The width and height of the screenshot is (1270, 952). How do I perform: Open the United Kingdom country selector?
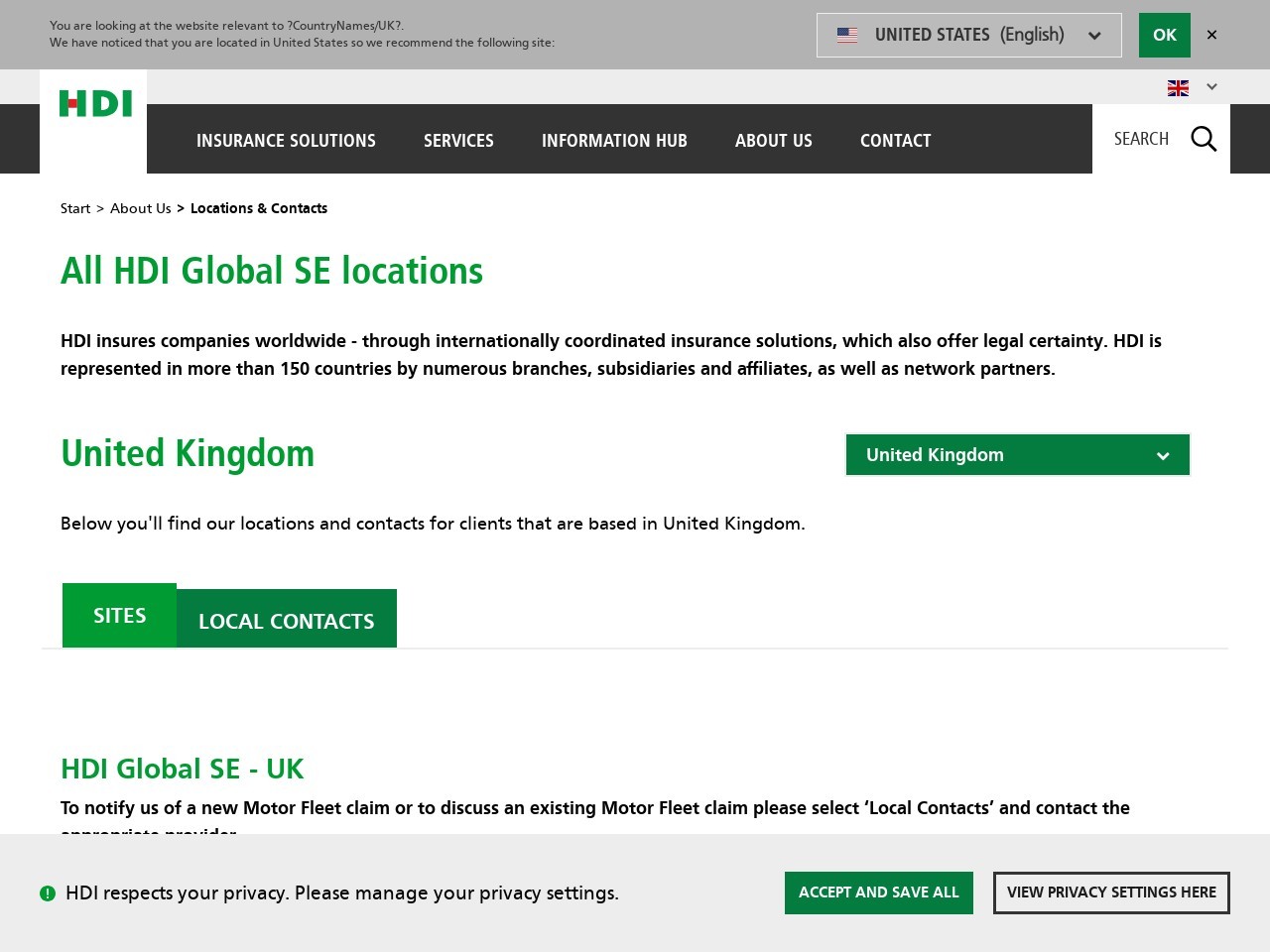[1017, 454]
